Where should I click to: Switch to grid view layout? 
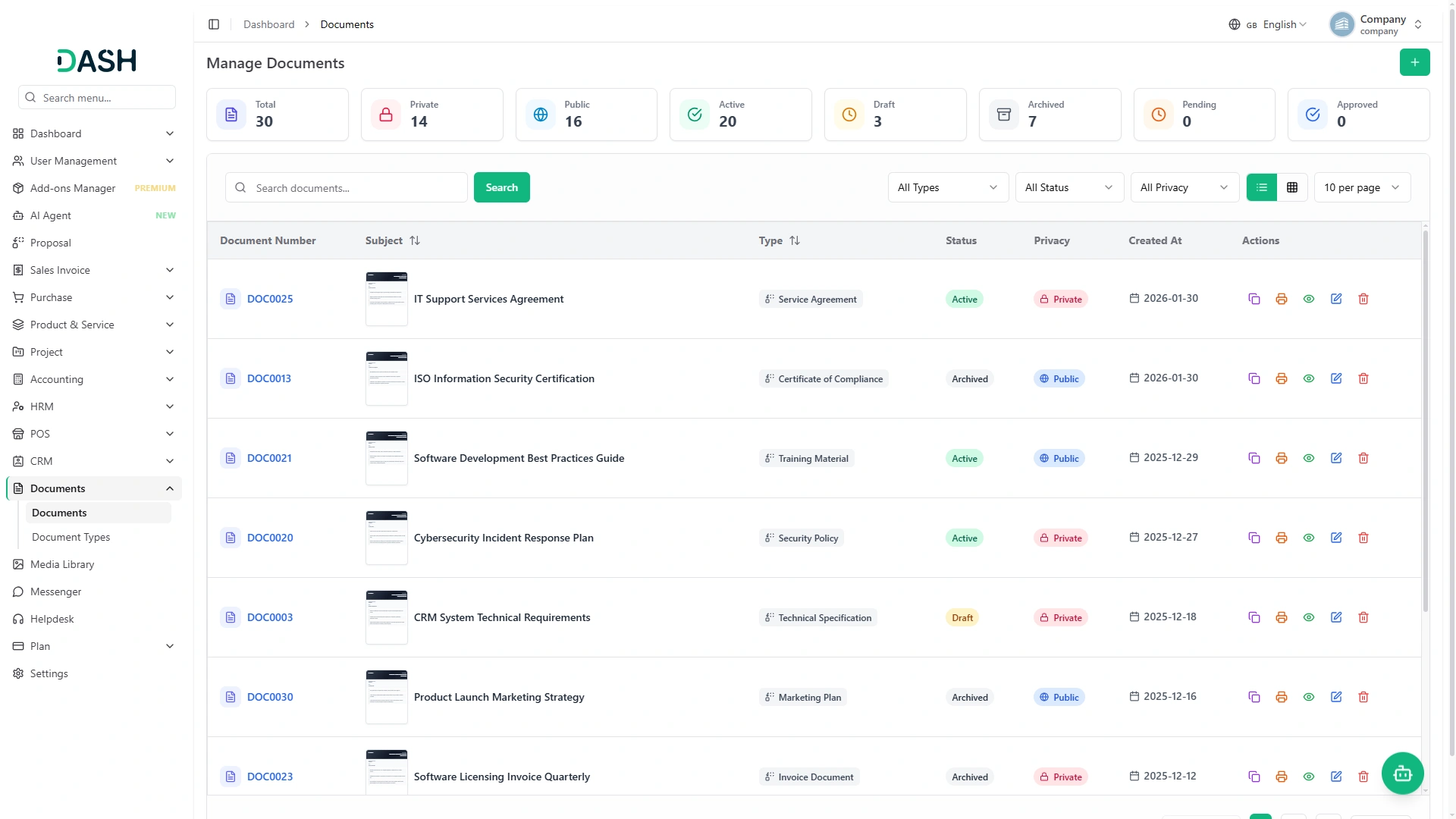[x=1291, y=187]
